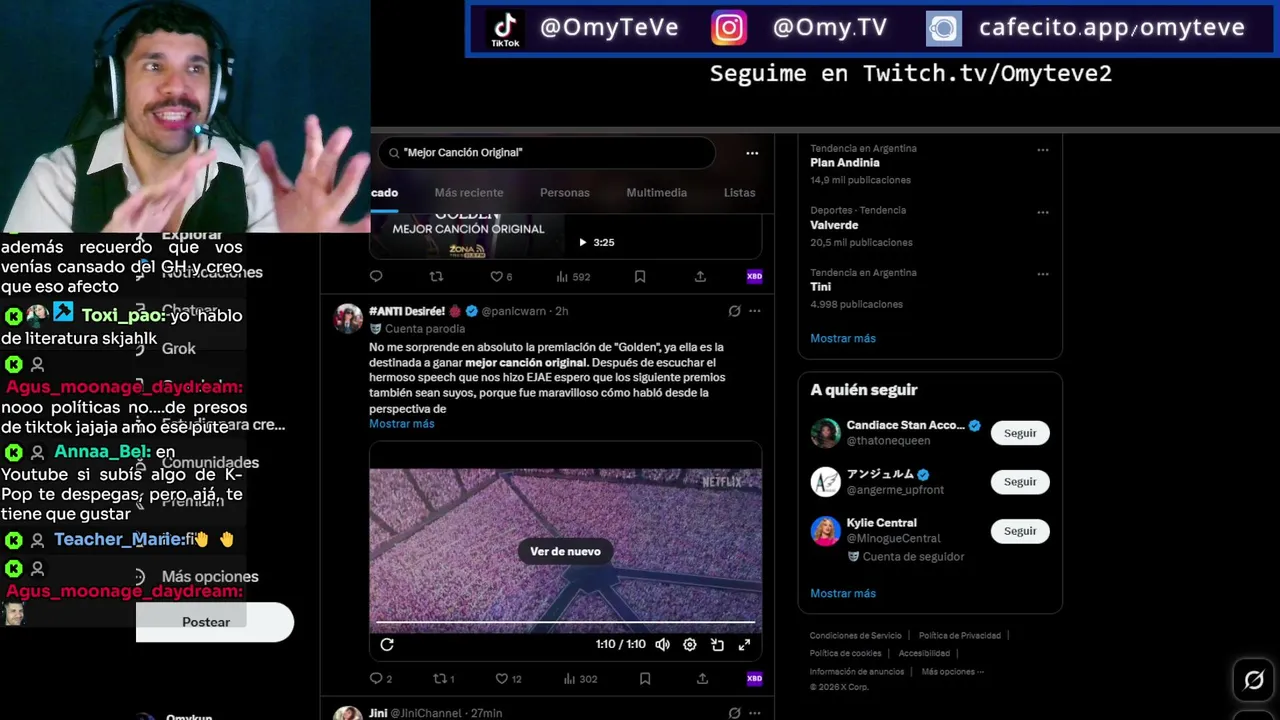The height and width of the screenshot is (720, 1280).
Task: Show more follow suggestions via Mostrar más
Action: pyautogui.click(x=843, y=593)
